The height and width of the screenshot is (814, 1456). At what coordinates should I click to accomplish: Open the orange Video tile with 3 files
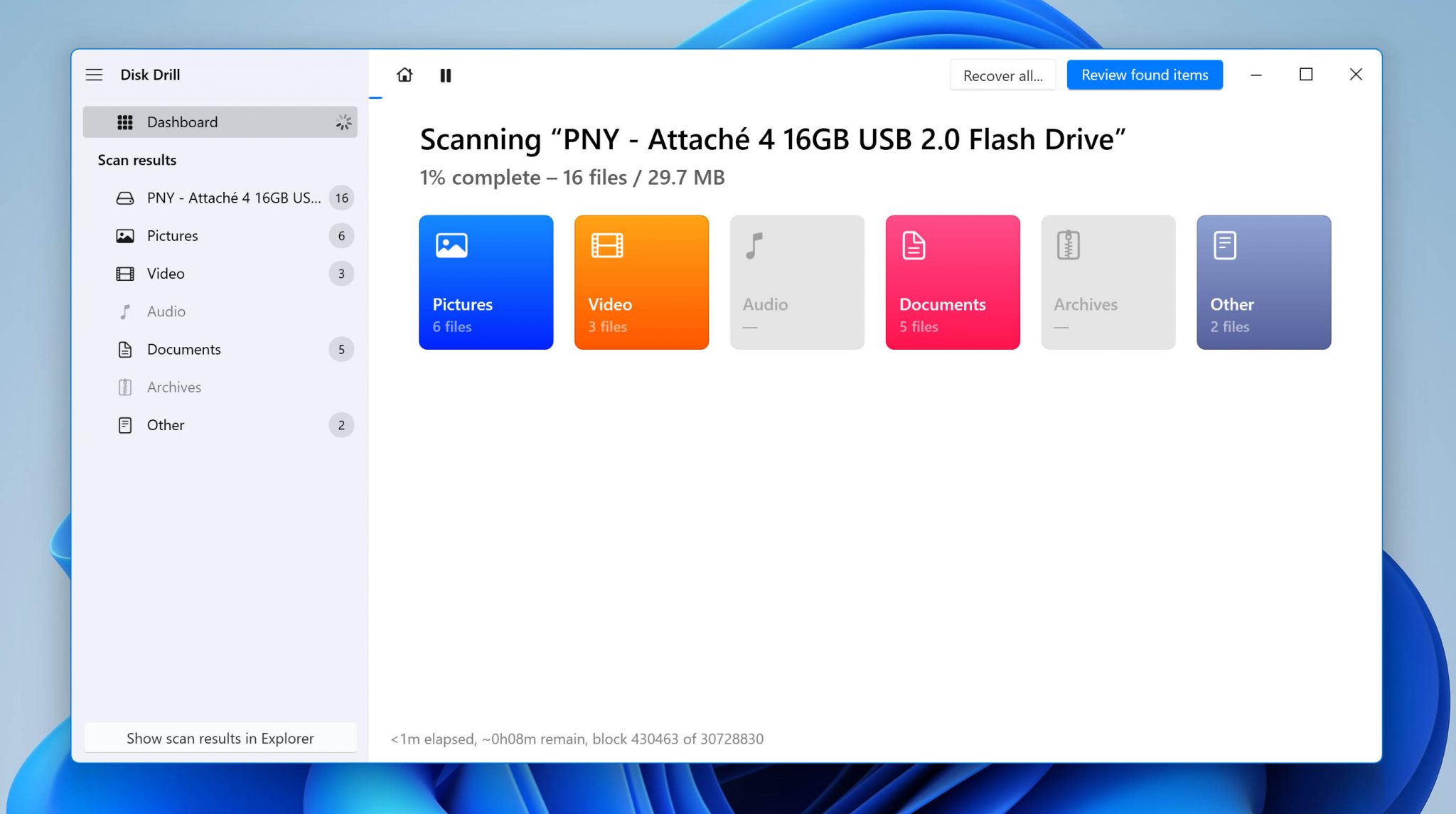(x=641, y=282)
